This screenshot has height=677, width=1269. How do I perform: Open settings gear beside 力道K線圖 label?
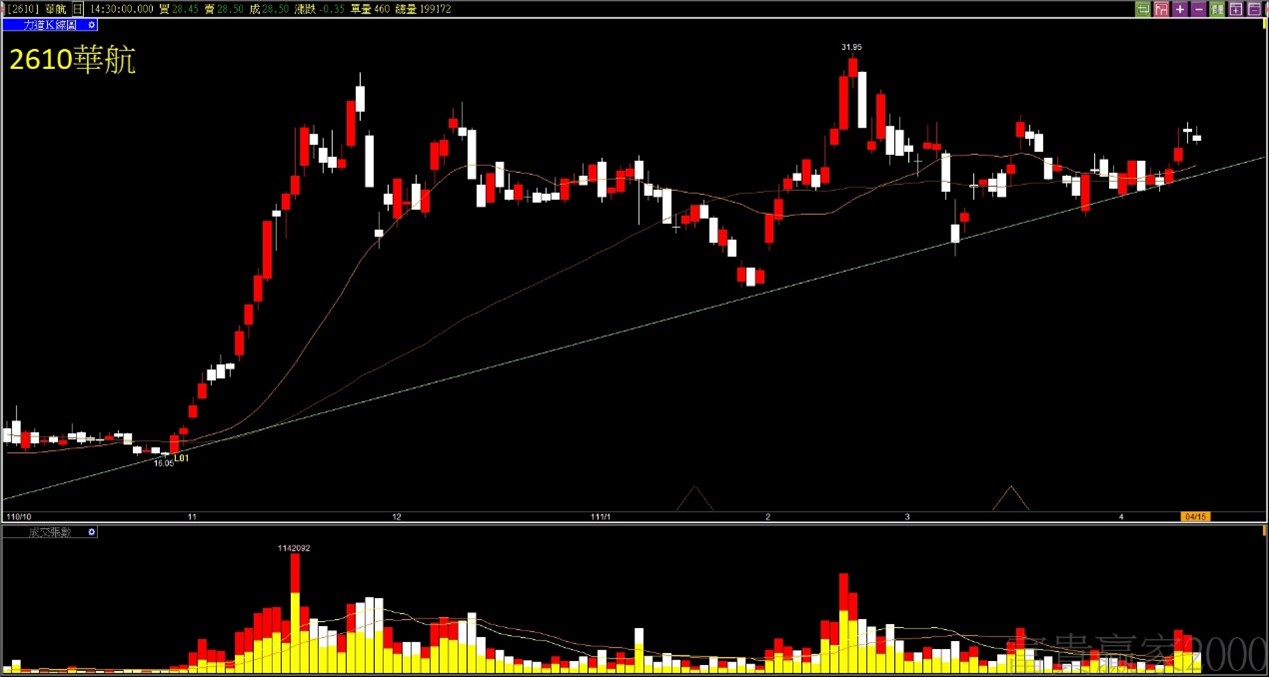pyautogui.click(x=92, y=25)
